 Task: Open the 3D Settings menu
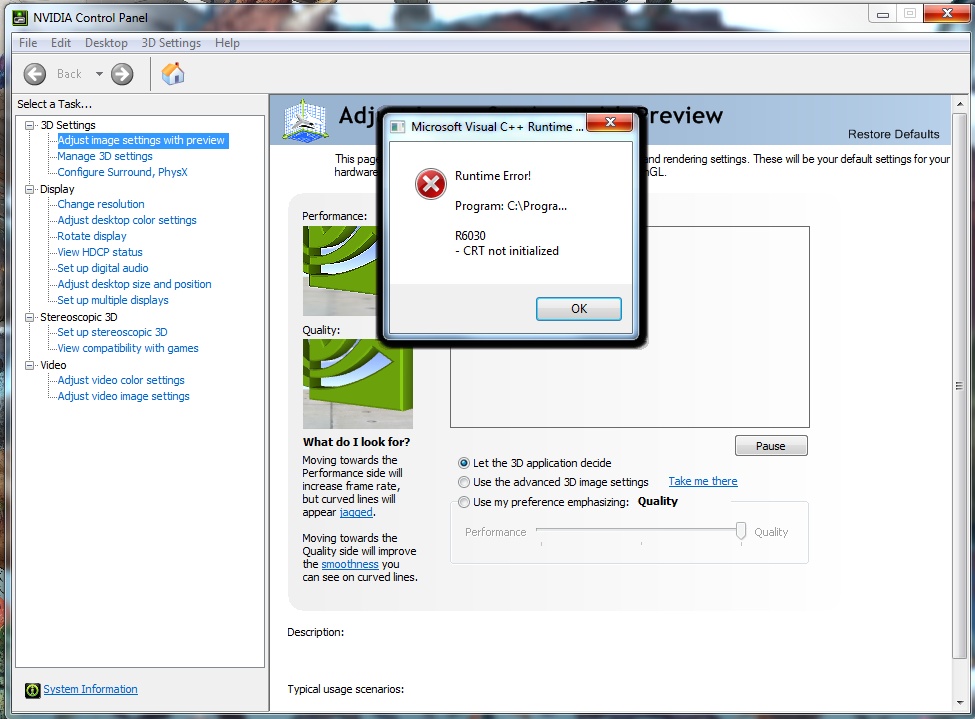coord(171,43)
